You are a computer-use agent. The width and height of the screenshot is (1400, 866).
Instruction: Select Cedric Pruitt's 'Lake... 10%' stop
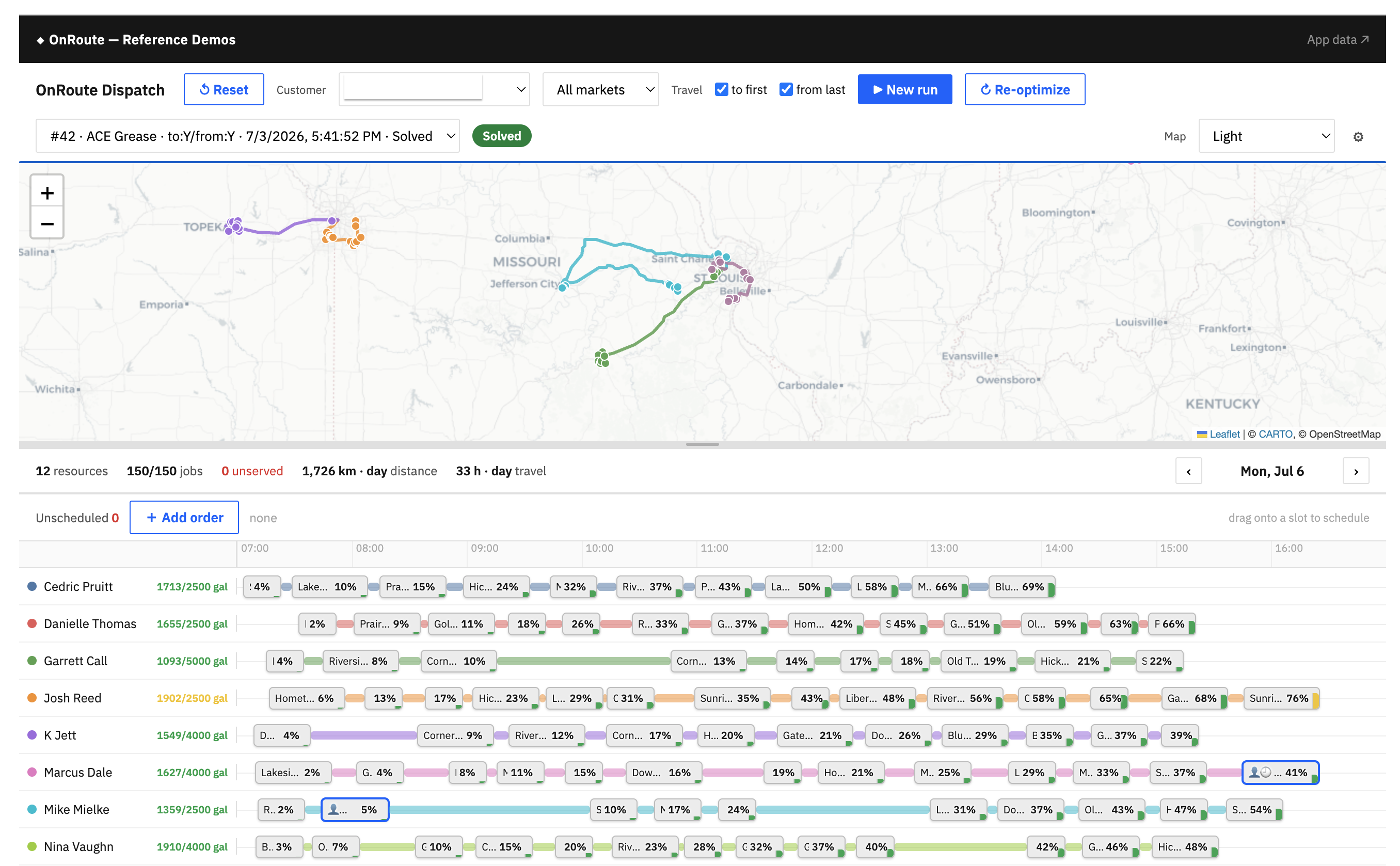329,586
